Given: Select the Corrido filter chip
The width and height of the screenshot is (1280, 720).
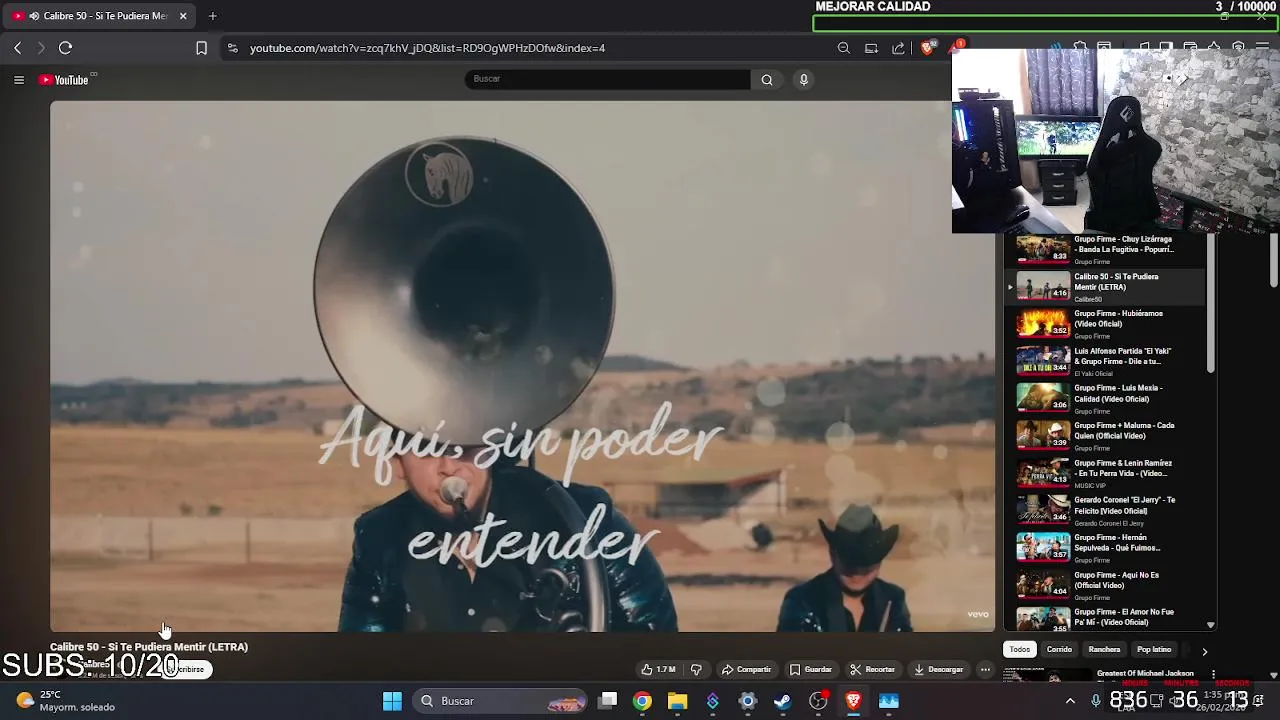Looking at the screenshot, I should pos(1059,649).
